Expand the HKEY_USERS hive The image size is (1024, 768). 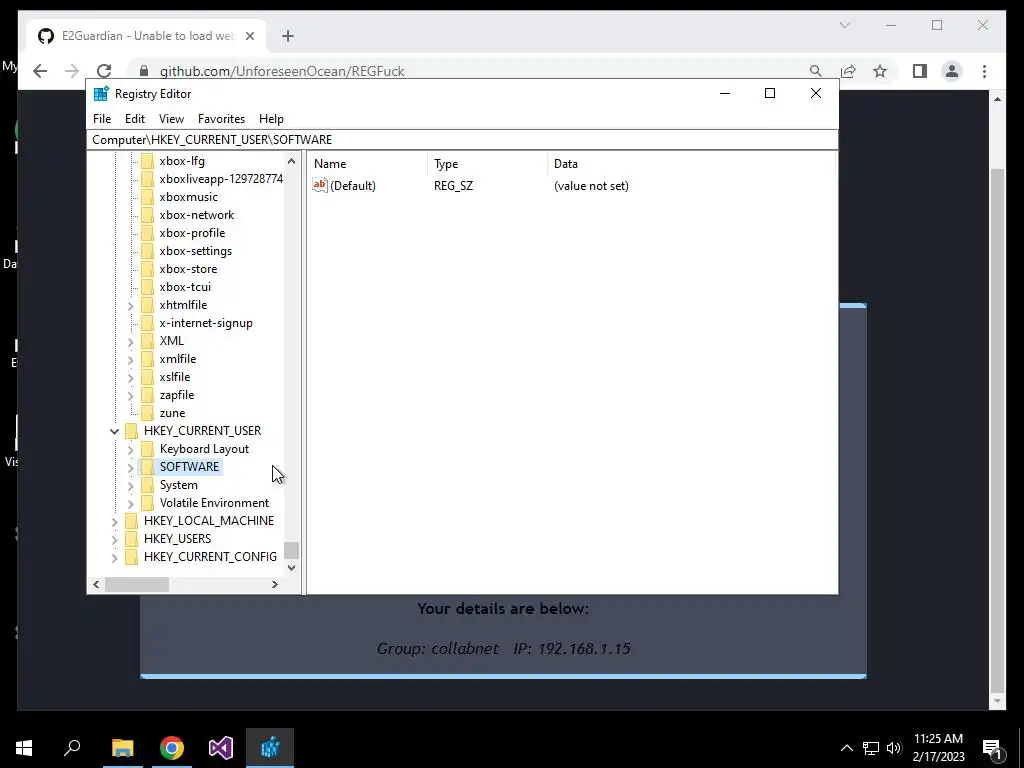click(114, 539)
